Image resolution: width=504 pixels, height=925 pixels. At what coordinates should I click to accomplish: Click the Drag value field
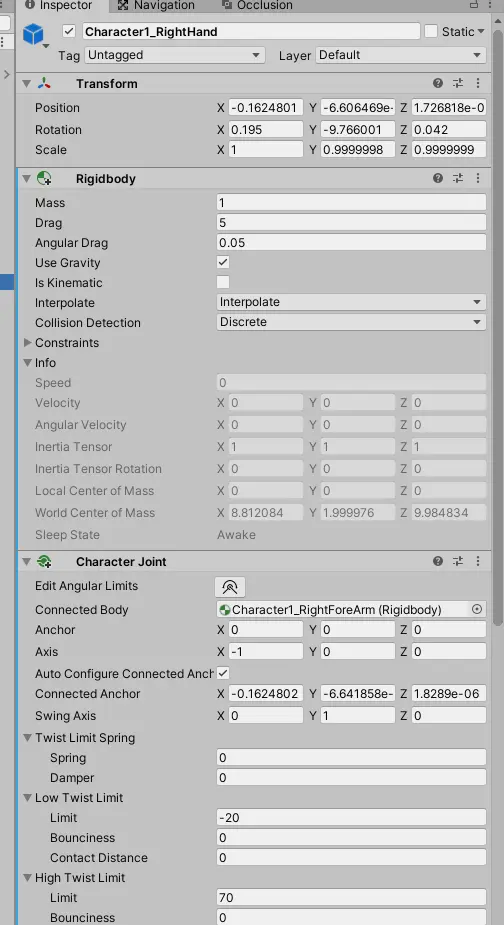click(351, 222)
